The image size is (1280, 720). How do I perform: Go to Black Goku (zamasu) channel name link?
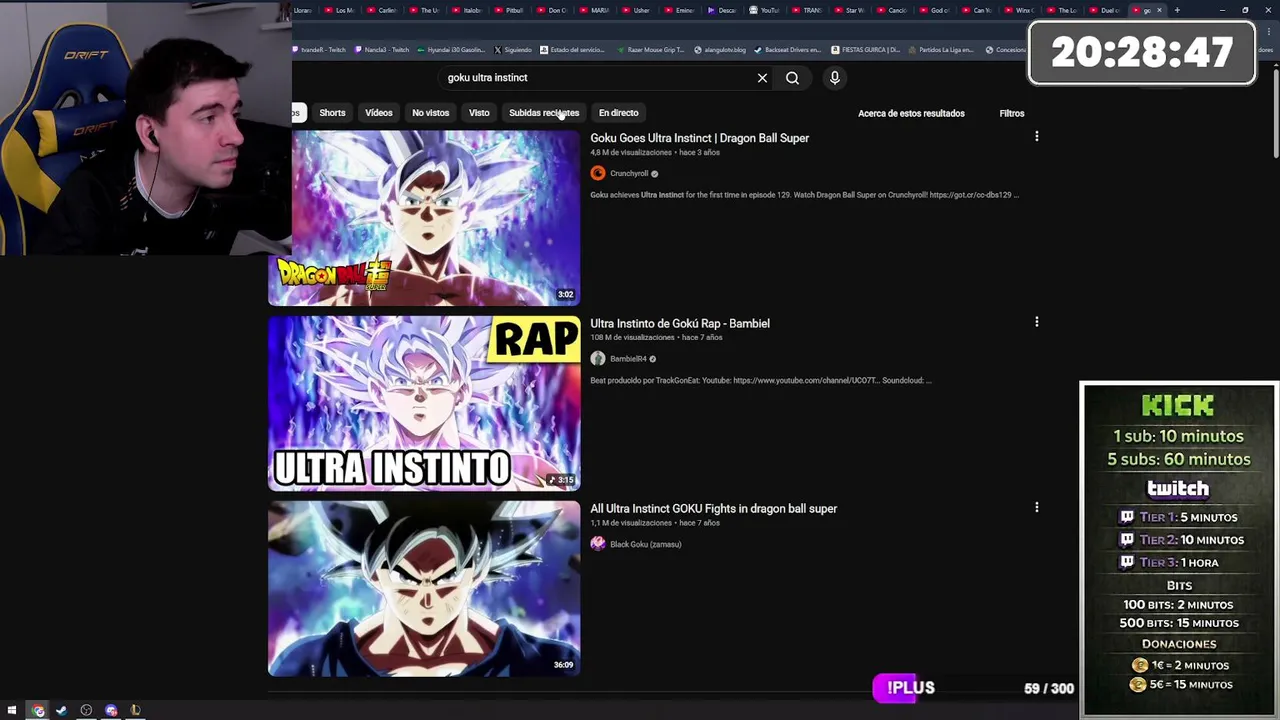pyautogui.click(x=645, y=544)
